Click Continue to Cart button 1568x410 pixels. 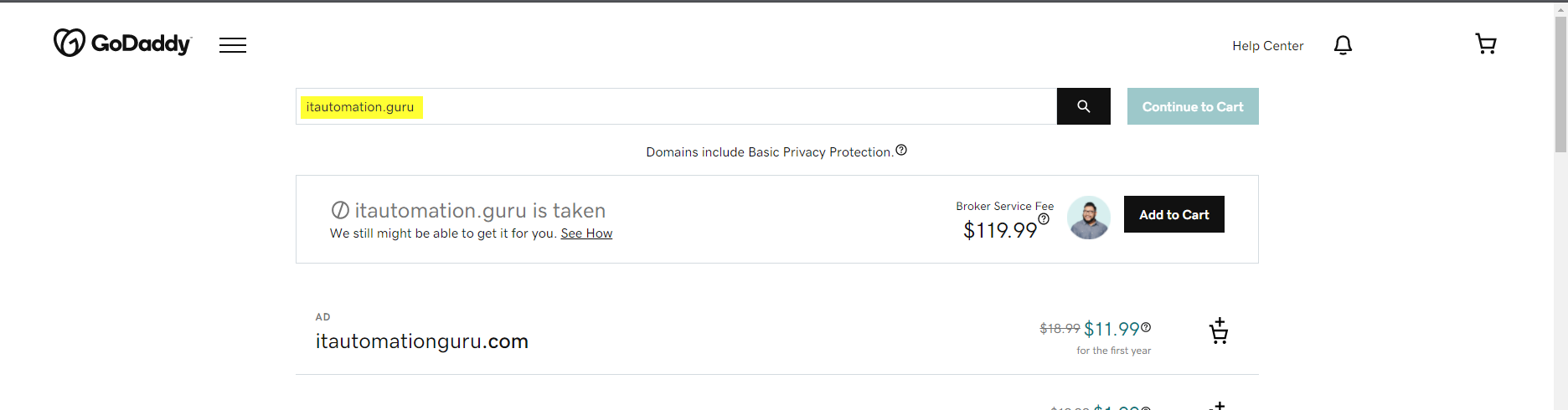coord(1193,106)
